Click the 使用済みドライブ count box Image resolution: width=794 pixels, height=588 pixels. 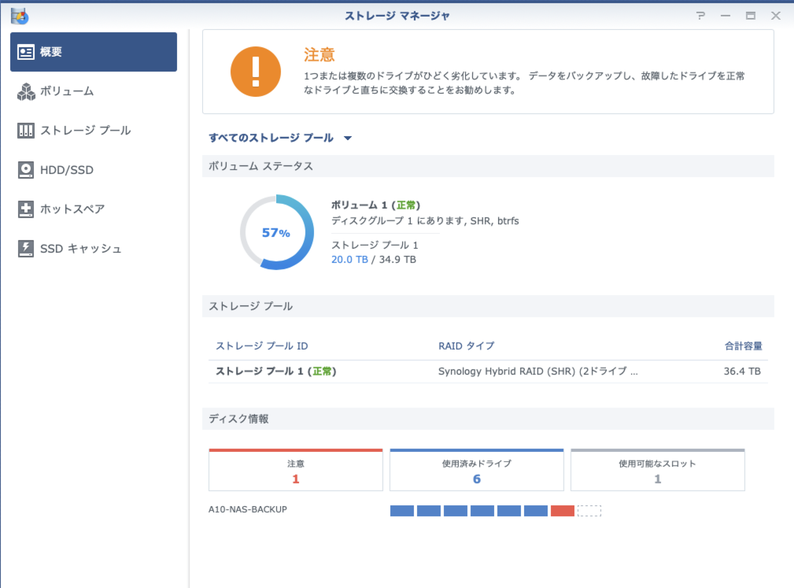click(x=476, y=471)
